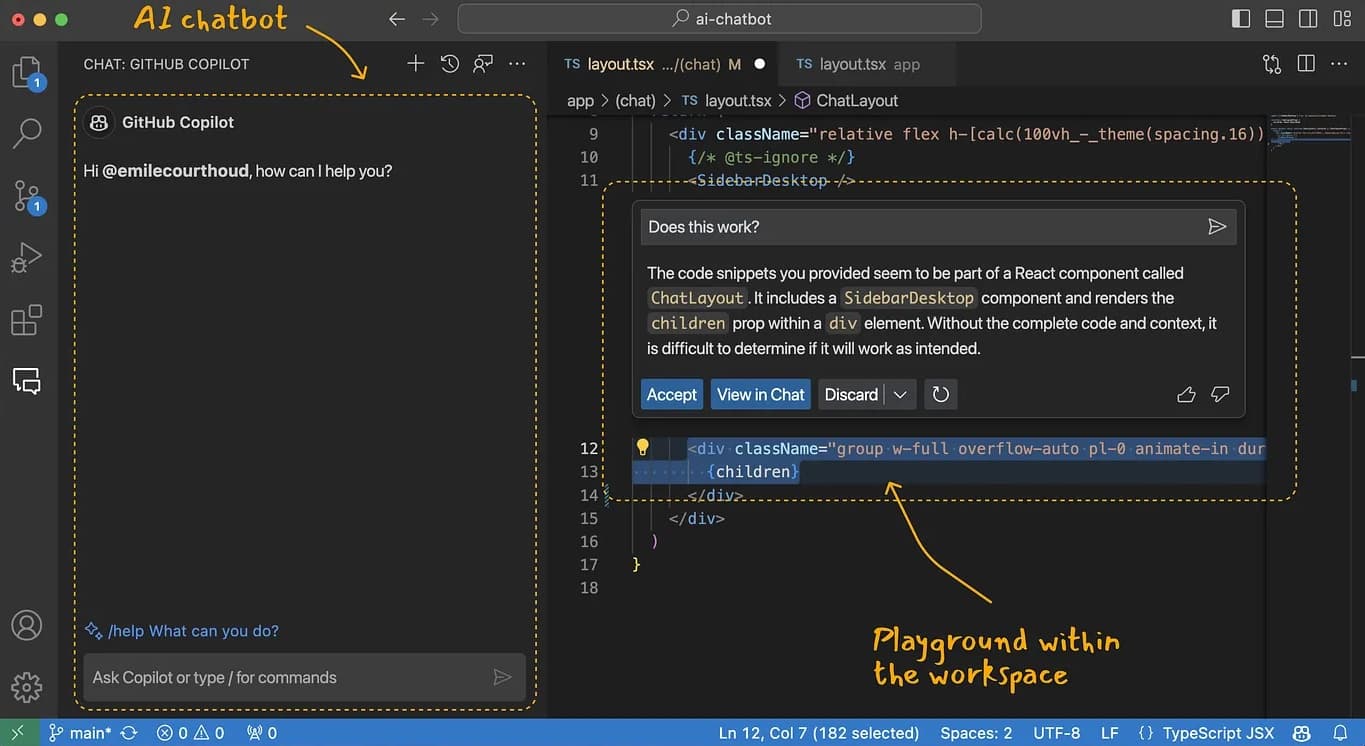Open chat panel more actions ellipsis
Image resolution: width=1365 pixels, height=746 pixels.
point(517,64)
